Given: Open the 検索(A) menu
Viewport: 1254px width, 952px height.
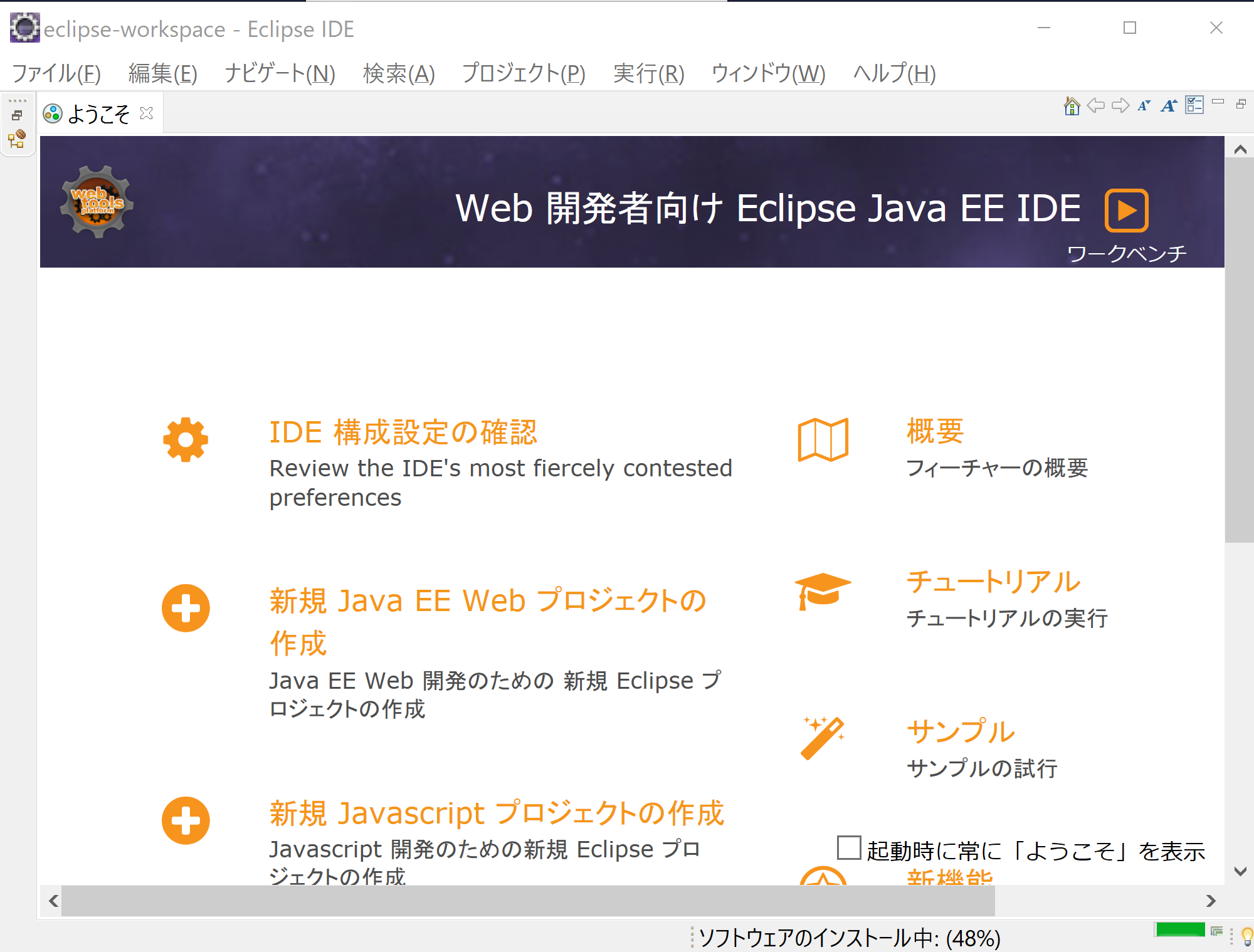Looking at the screenshot, I should pos(399,73).
